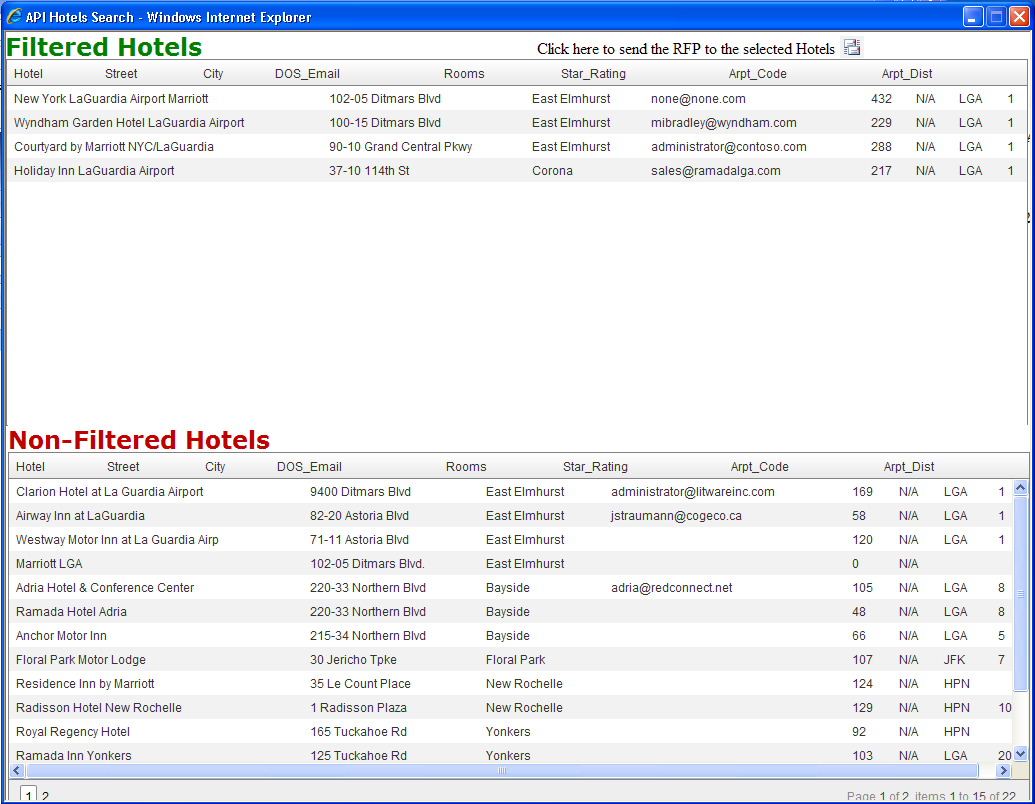Sort Filtered Hotels by DOS_Email column
Image resolution: width=1035 pixels, height=804 pixels.
click(x=307, y=74)
